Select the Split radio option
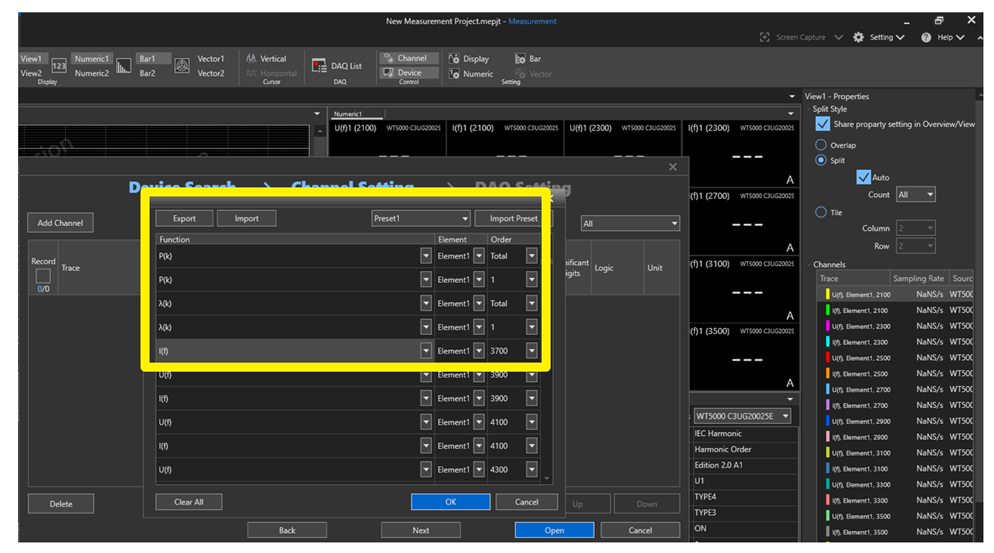Screen dimensions: 994x553 [821, 160]
